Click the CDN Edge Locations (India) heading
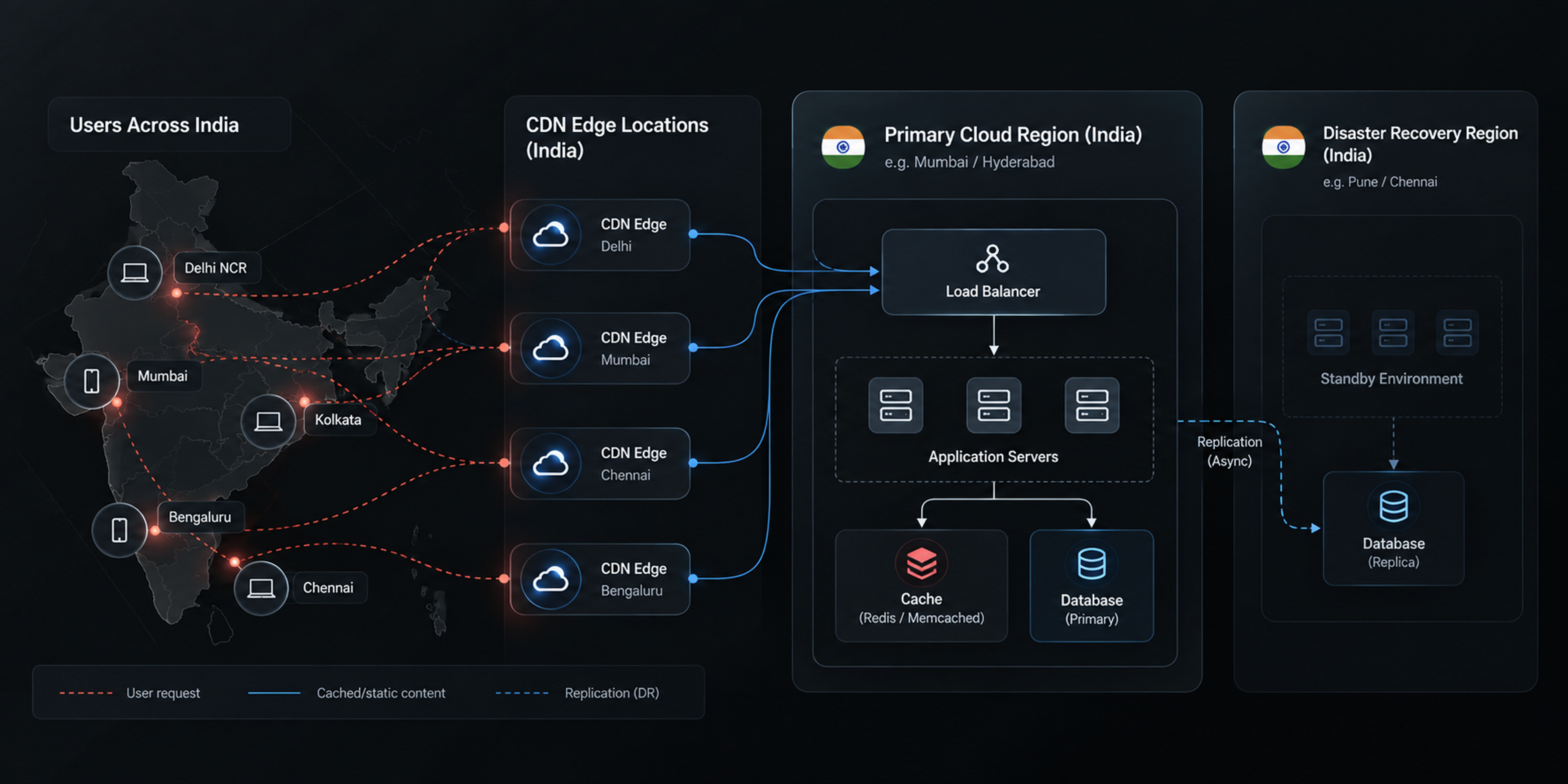Viewport: 1568px width, 784px height. (x=617, y=137)
